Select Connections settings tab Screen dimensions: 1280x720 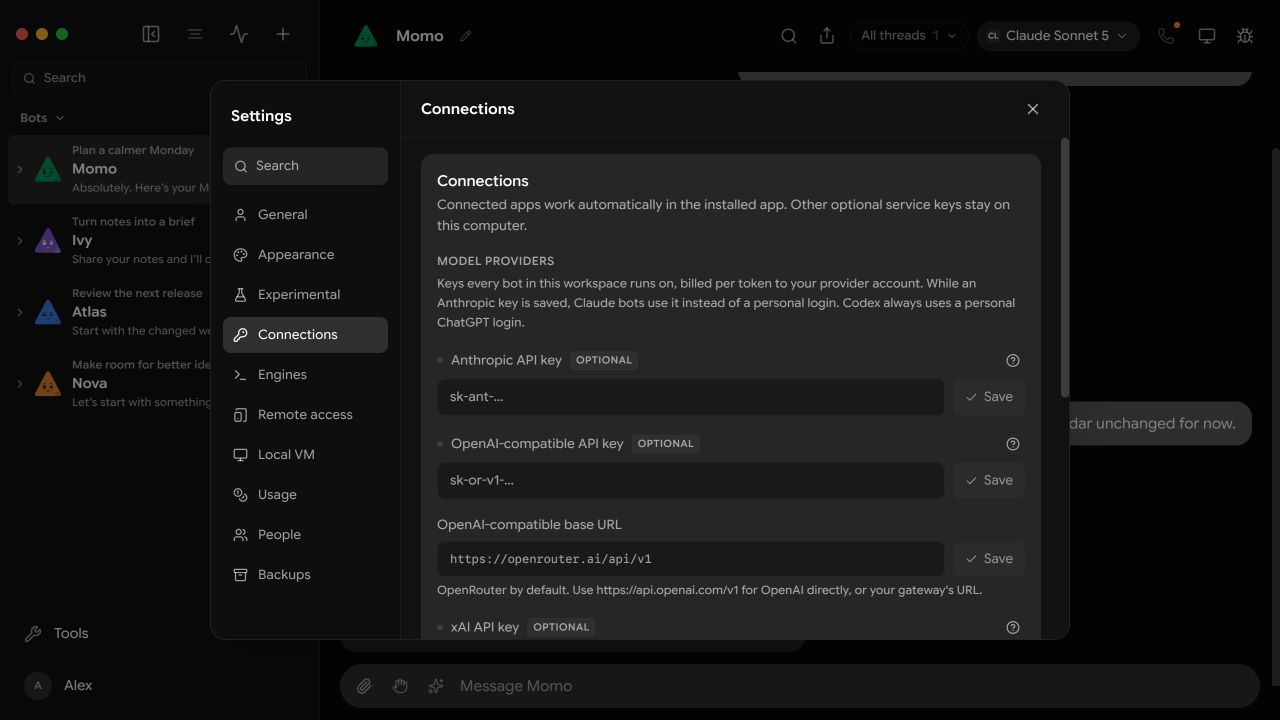(305, 334)
